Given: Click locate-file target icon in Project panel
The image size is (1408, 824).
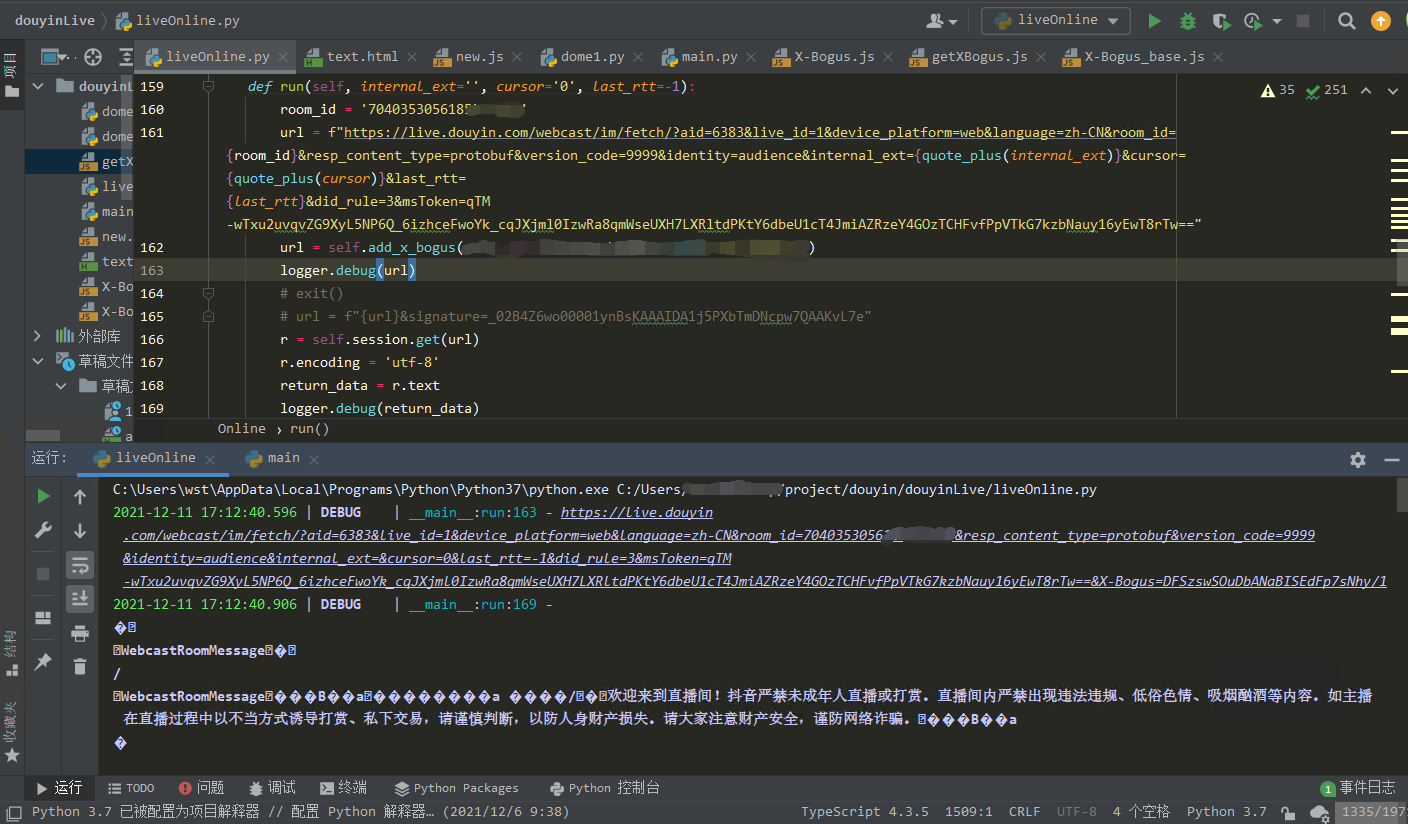Looking at the screenshot, I should tap(93, 57).
